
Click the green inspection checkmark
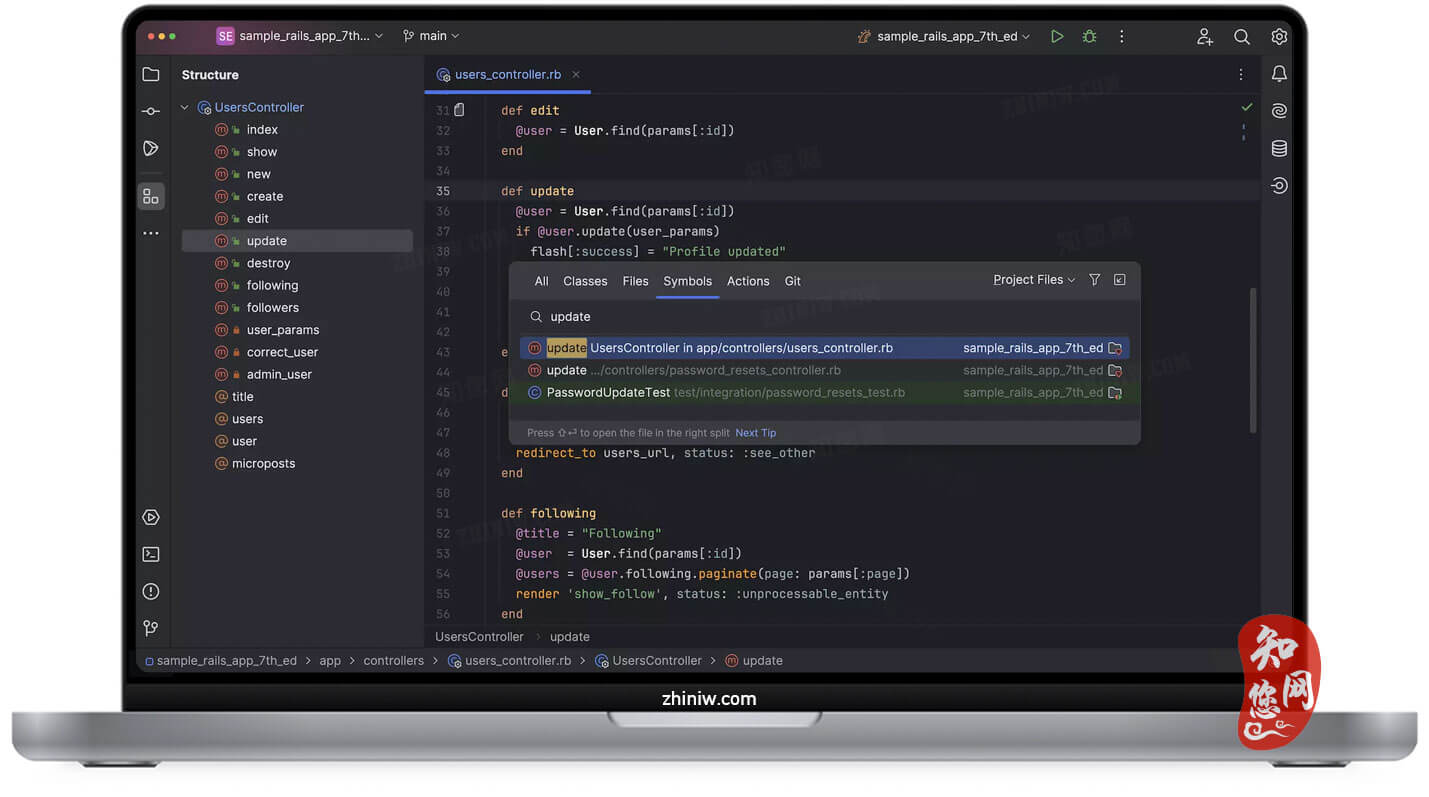[x=1246, y=107]
